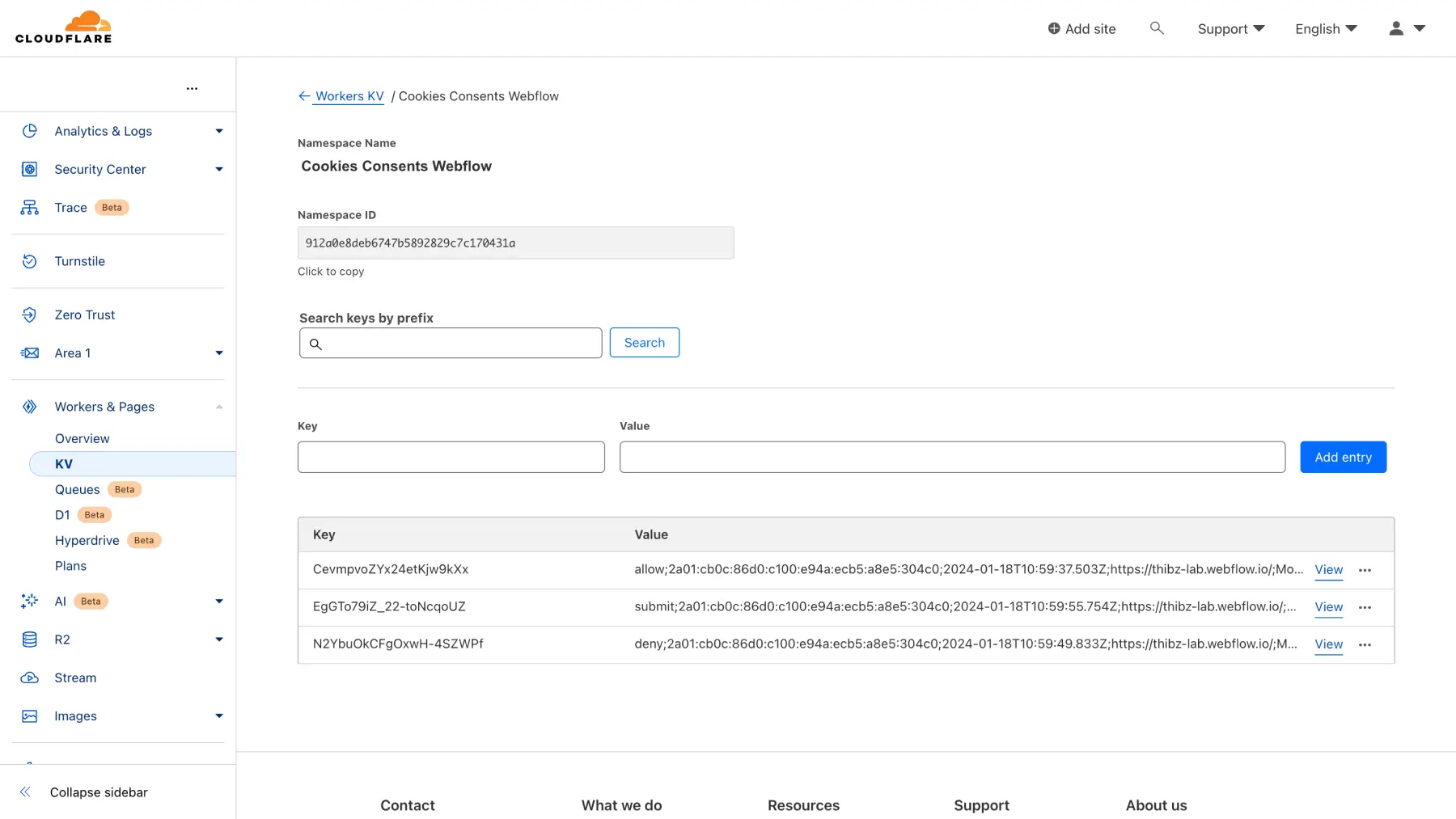The height and width of the screenshot is (819, 1456).
Task: Open the D1 sidebar item
Action: (62, 515)
